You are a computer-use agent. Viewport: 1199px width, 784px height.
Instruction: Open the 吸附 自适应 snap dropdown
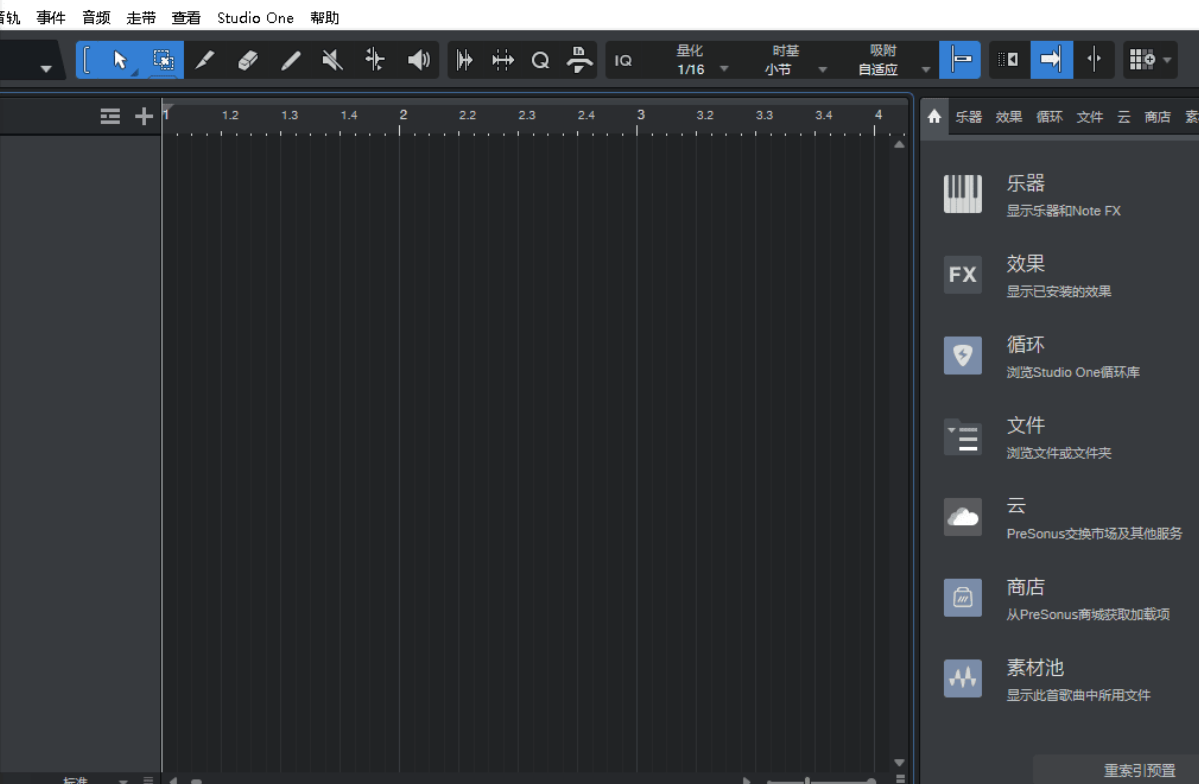tap(892, 60)
